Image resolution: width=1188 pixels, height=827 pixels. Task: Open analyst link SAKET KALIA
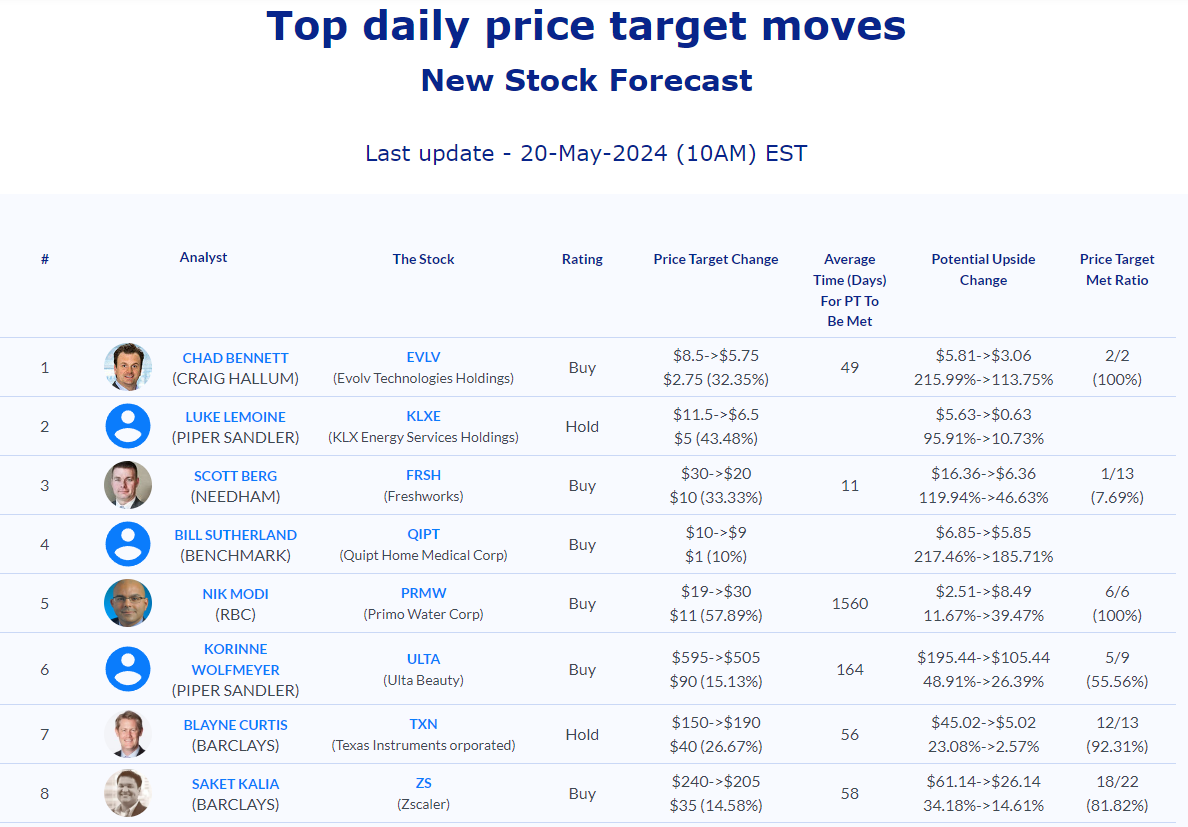(236, 784)
